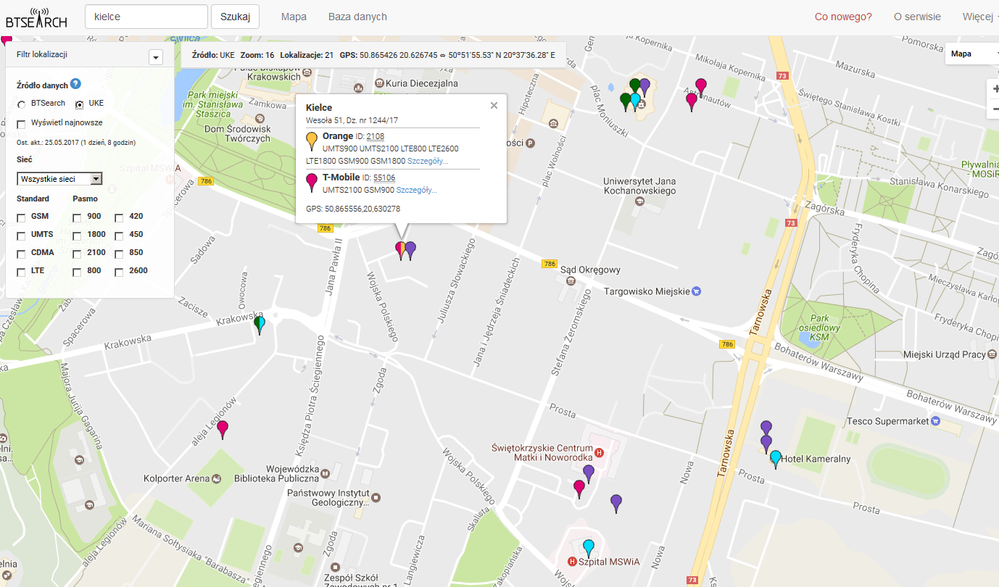
Task: Open the Mapa map type dropdown
Action: pos(970,54)
